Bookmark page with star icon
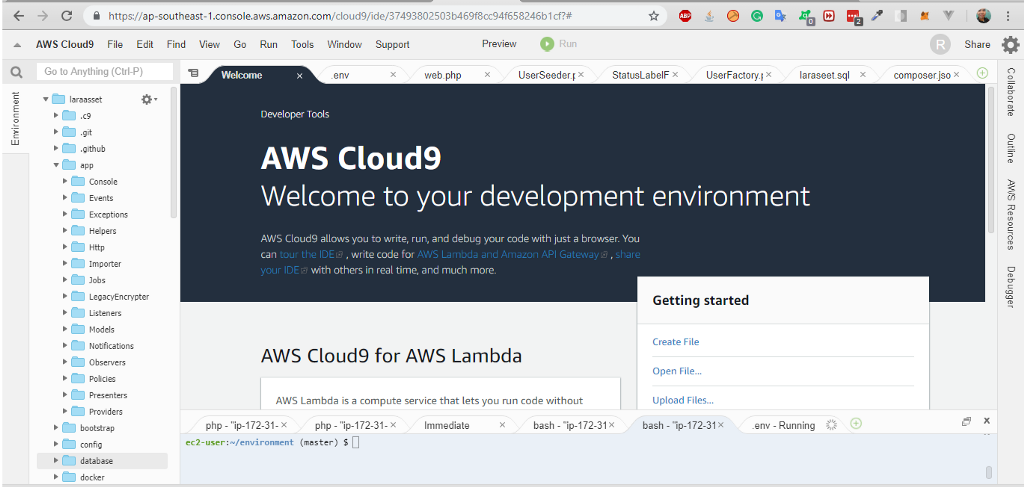The image size is (1024, 487). point(654,16)
